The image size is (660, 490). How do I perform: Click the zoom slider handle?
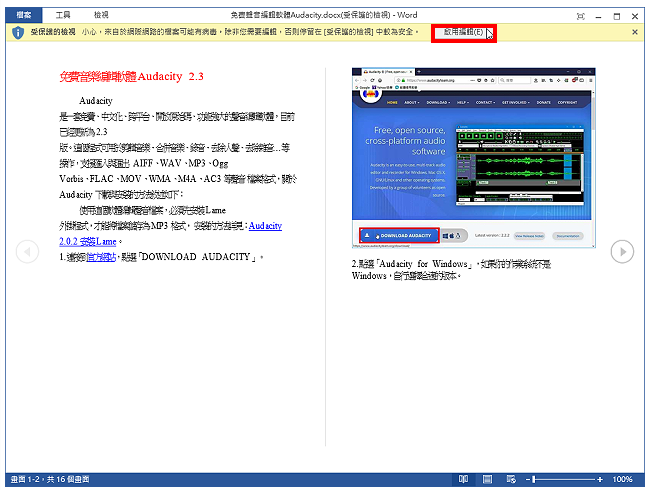click(x=534, y=479)
